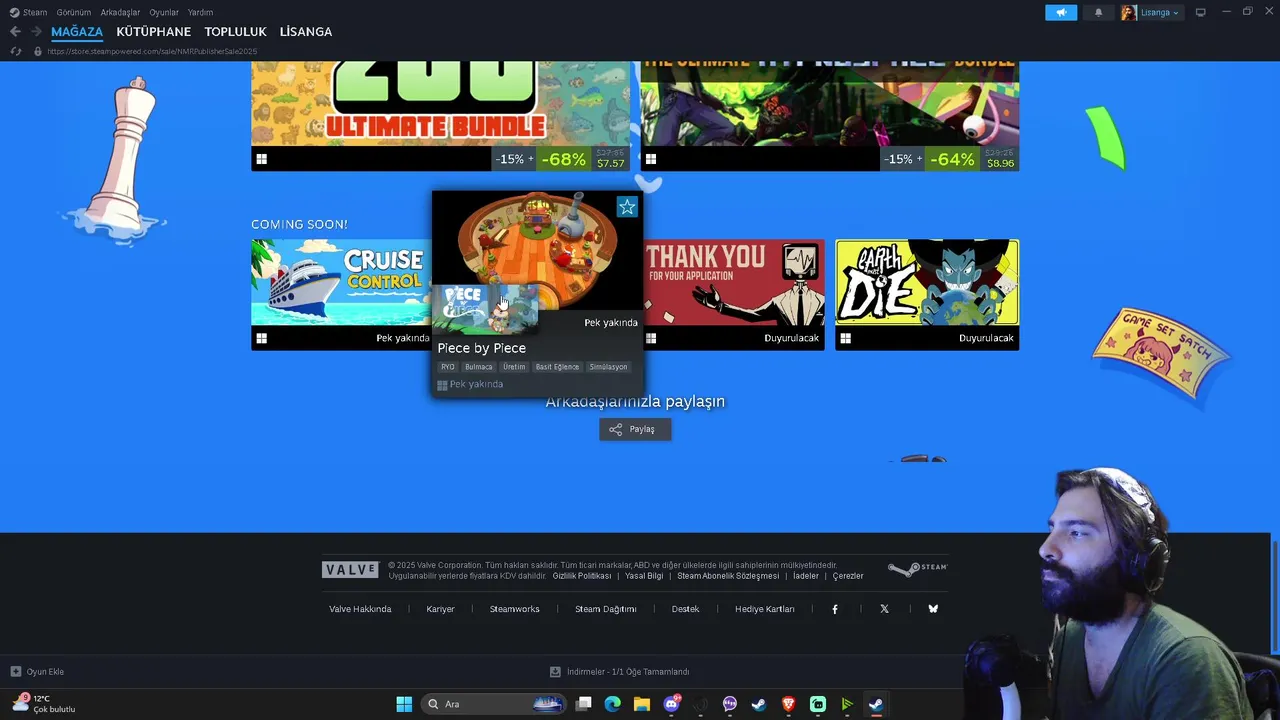Go forward with the forward arrow

(x=36, y=32)
